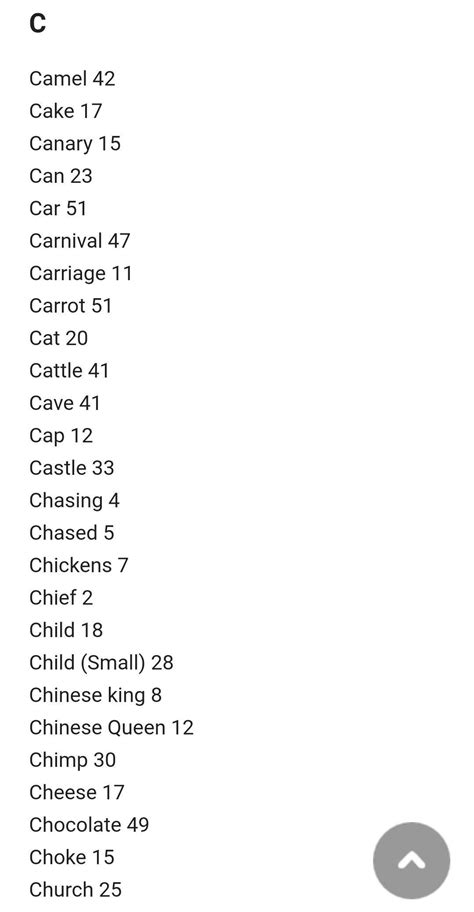Image resolution: width=474 pixels, height=912 pixels.
Task: Choose the Can 23 entry
Action: [60, 176]
